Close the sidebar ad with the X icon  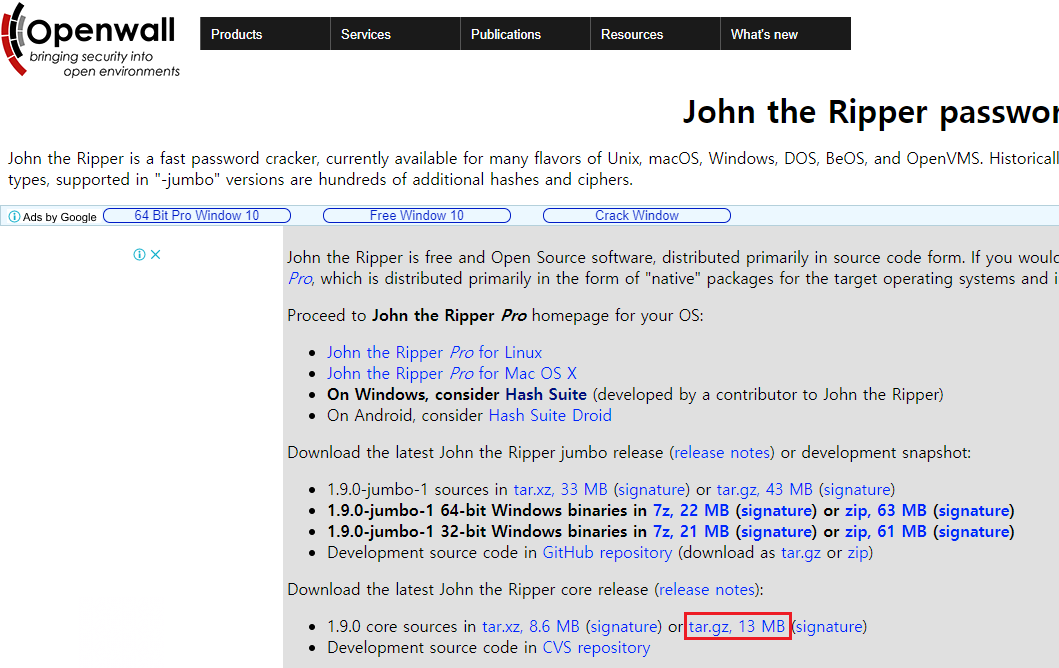(155, 255)
